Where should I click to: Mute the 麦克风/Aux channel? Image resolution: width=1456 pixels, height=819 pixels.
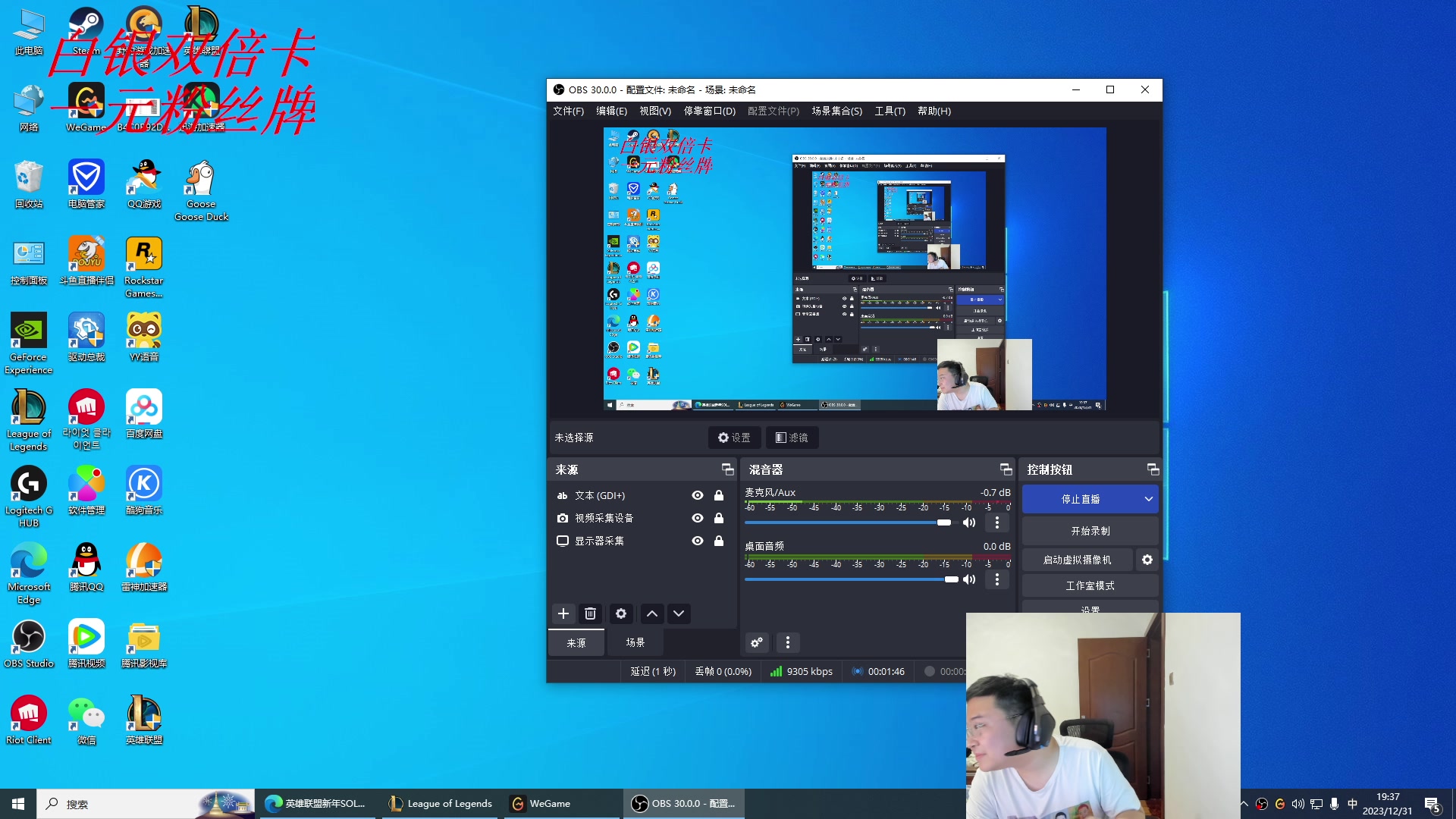pos(969,522)
